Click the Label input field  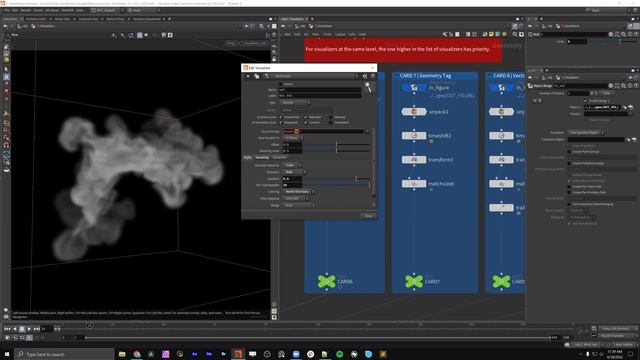coord(320,96)
